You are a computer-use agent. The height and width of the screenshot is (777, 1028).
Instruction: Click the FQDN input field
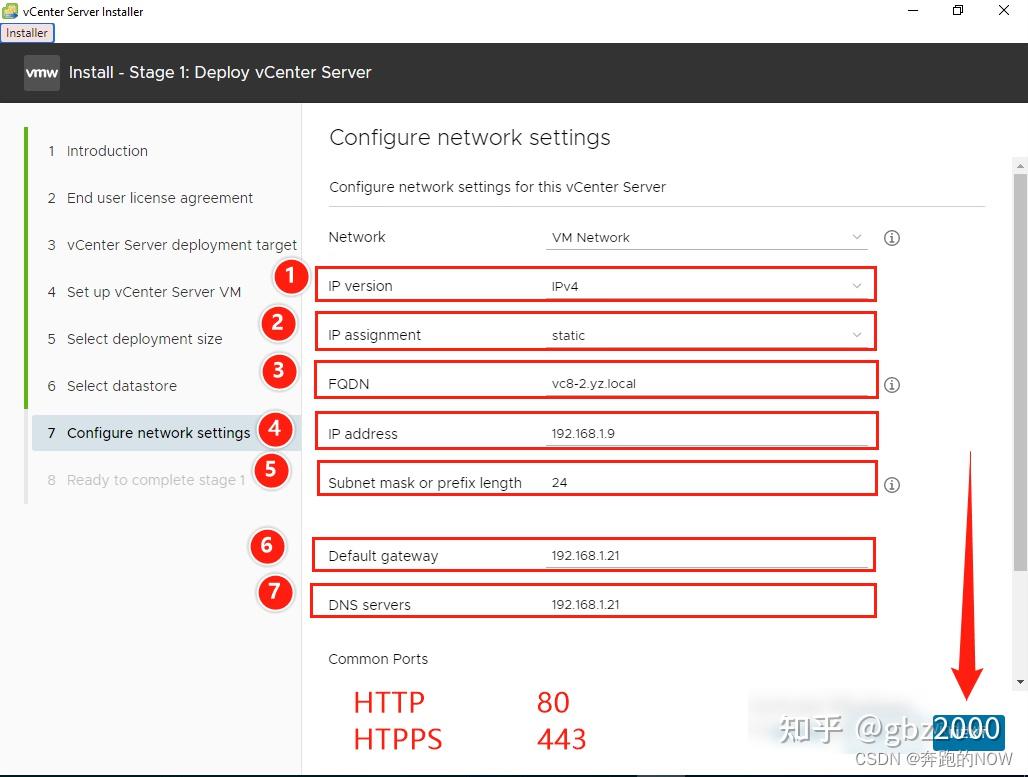(x=706, y=384)
